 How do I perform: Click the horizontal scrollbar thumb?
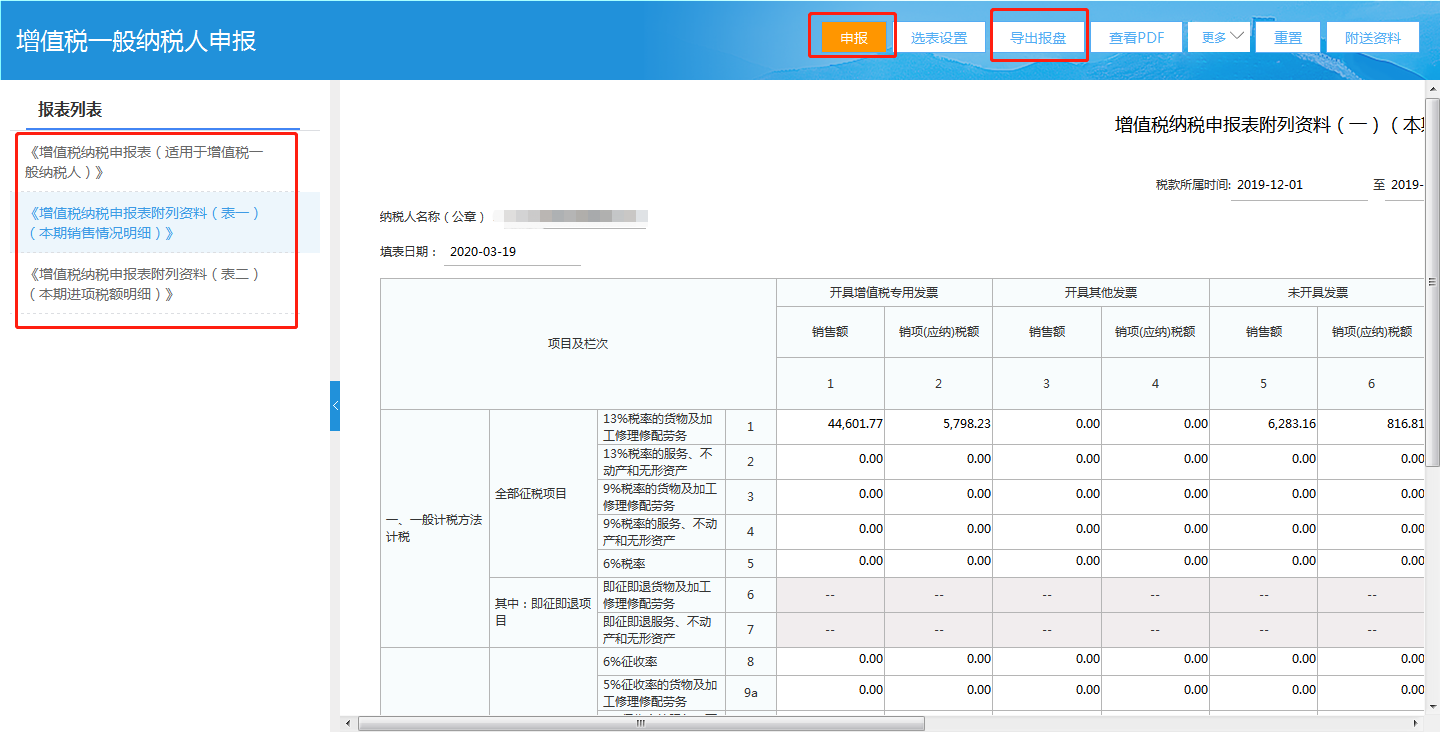click(640, 723)
